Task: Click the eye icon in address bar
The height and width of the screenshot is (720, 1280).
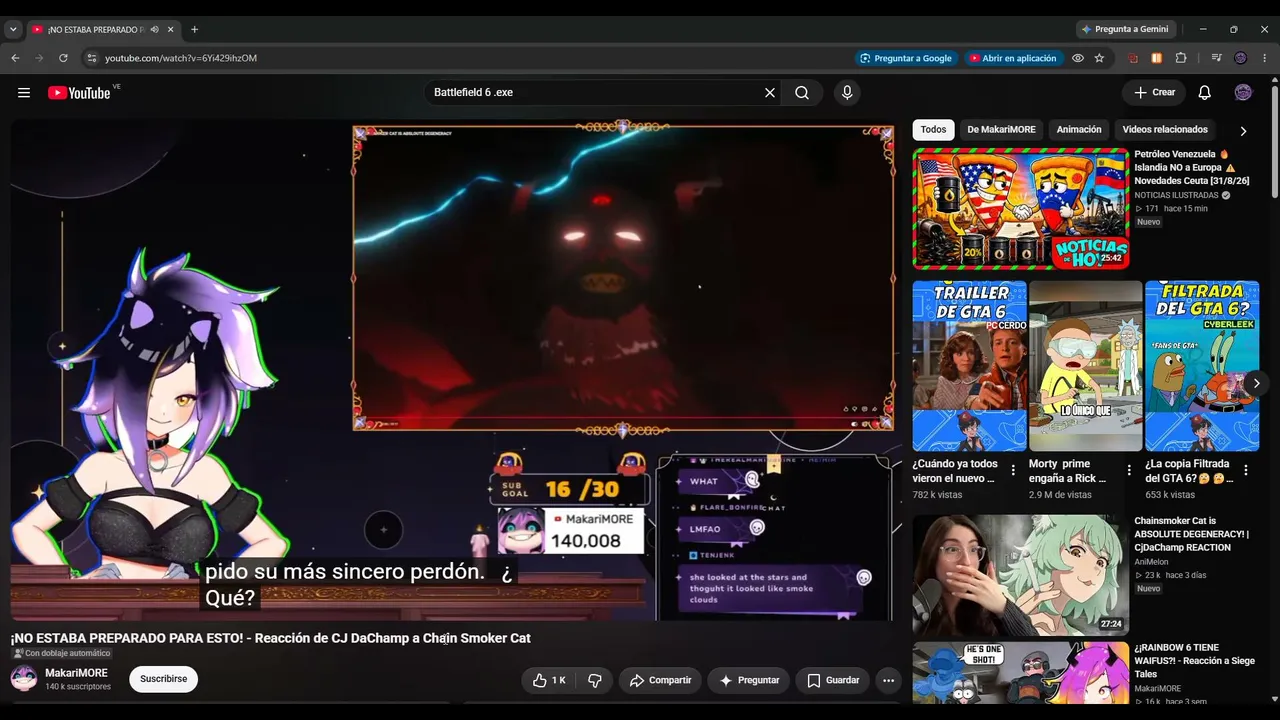Action: [1078, 58]
